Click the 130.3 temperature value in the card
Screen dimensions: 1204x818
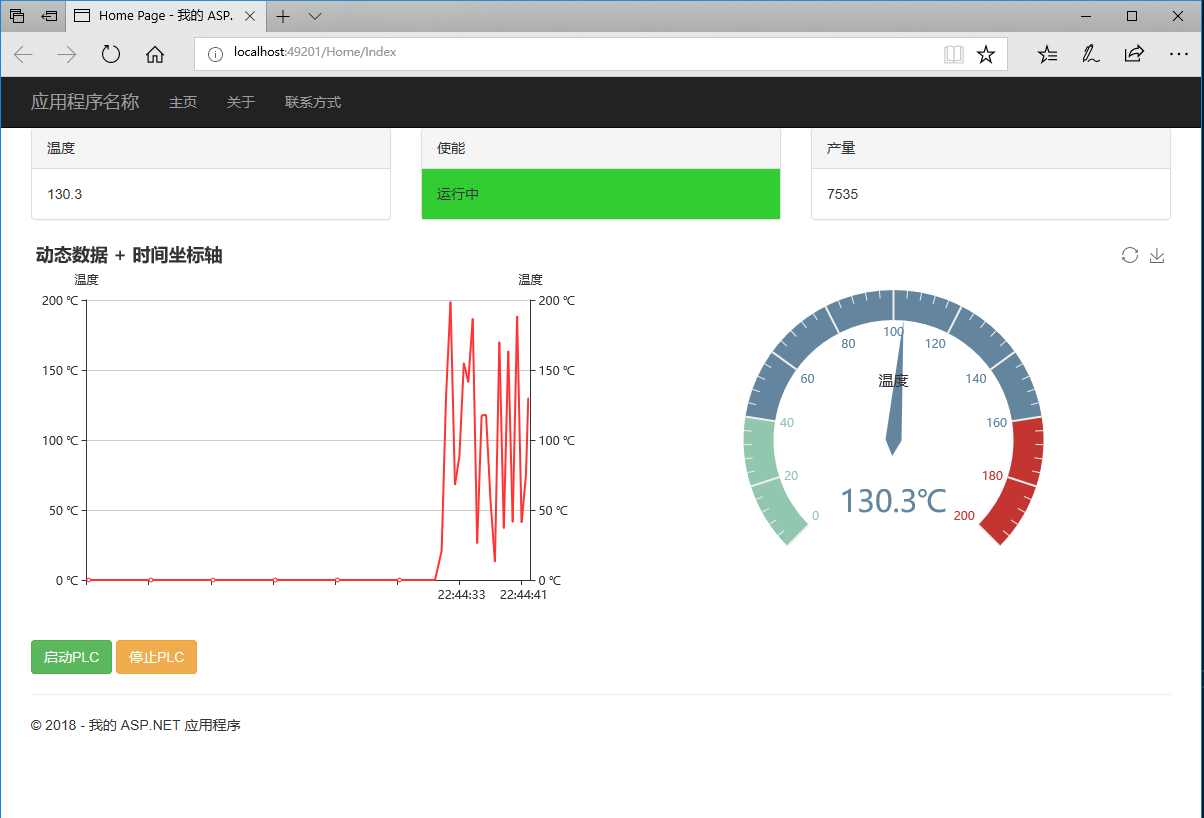[65, 194]
